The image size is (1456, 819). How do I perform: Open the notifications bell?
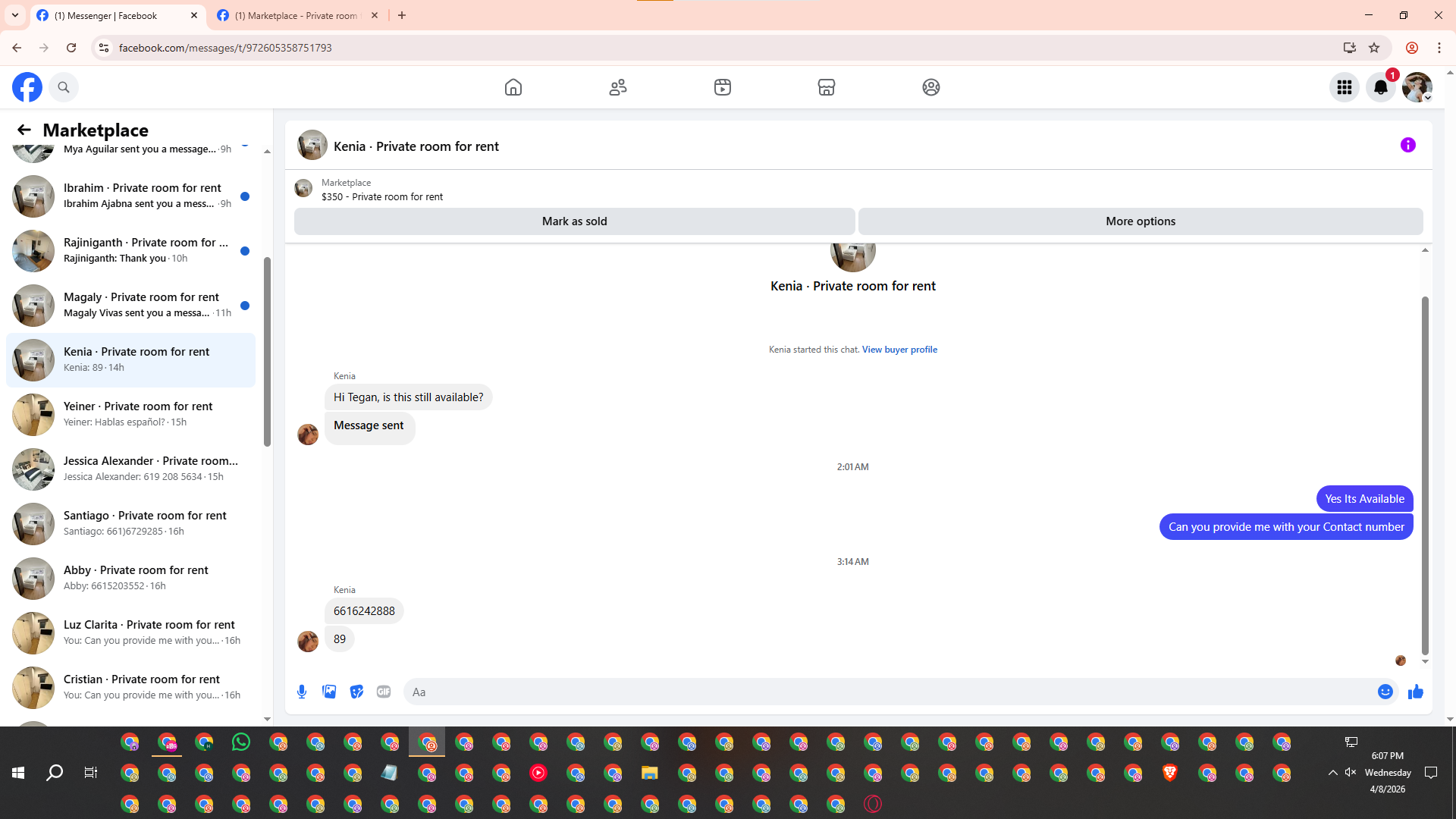[x=1380, y=87]
